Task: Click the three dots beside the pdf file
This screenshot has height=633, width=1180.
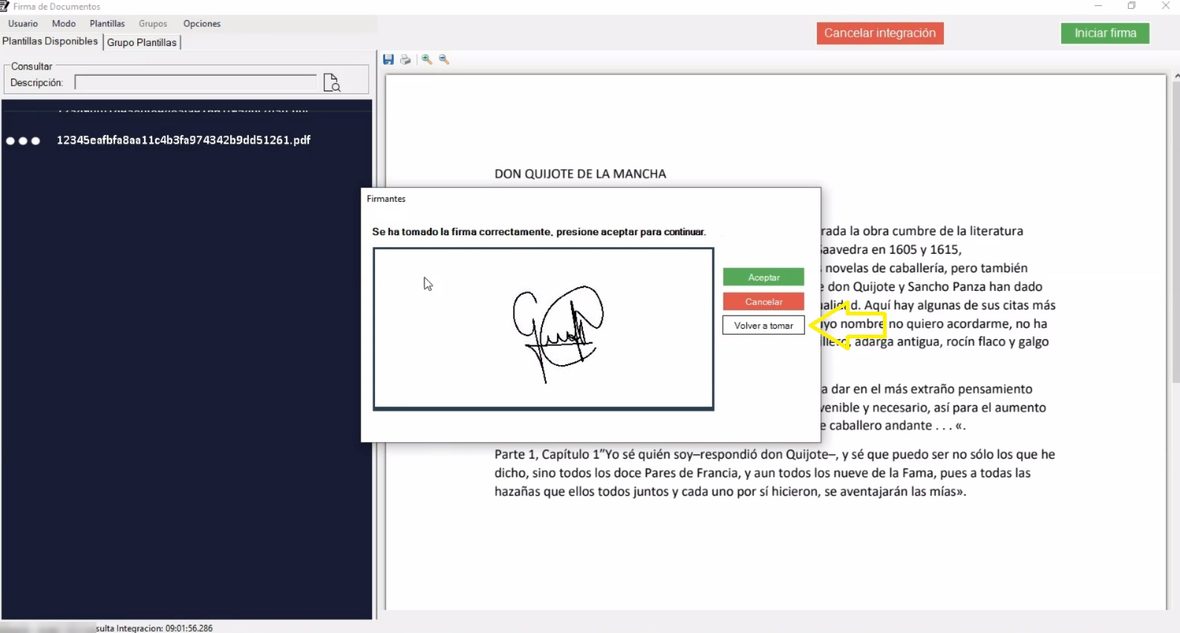Action: coord(23,141)
